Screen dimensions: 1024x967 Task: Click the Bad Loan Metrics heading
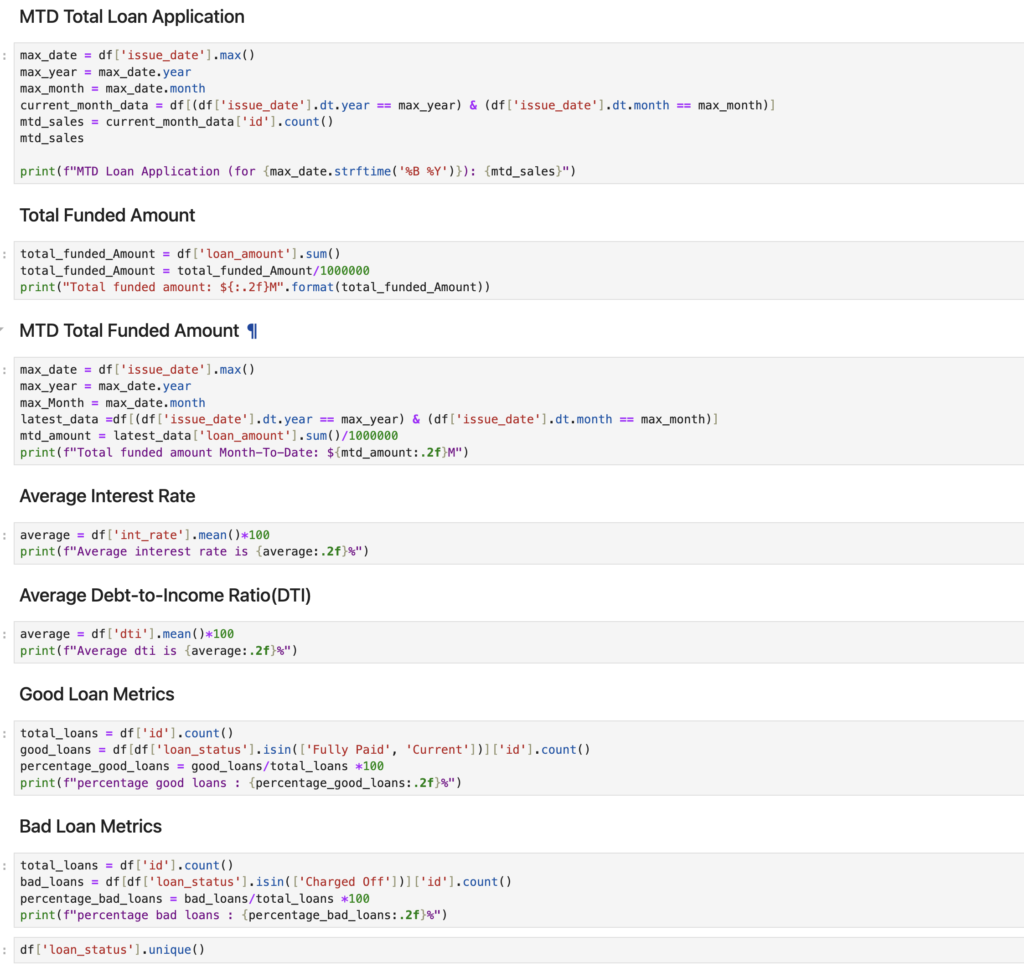point(90,826)
